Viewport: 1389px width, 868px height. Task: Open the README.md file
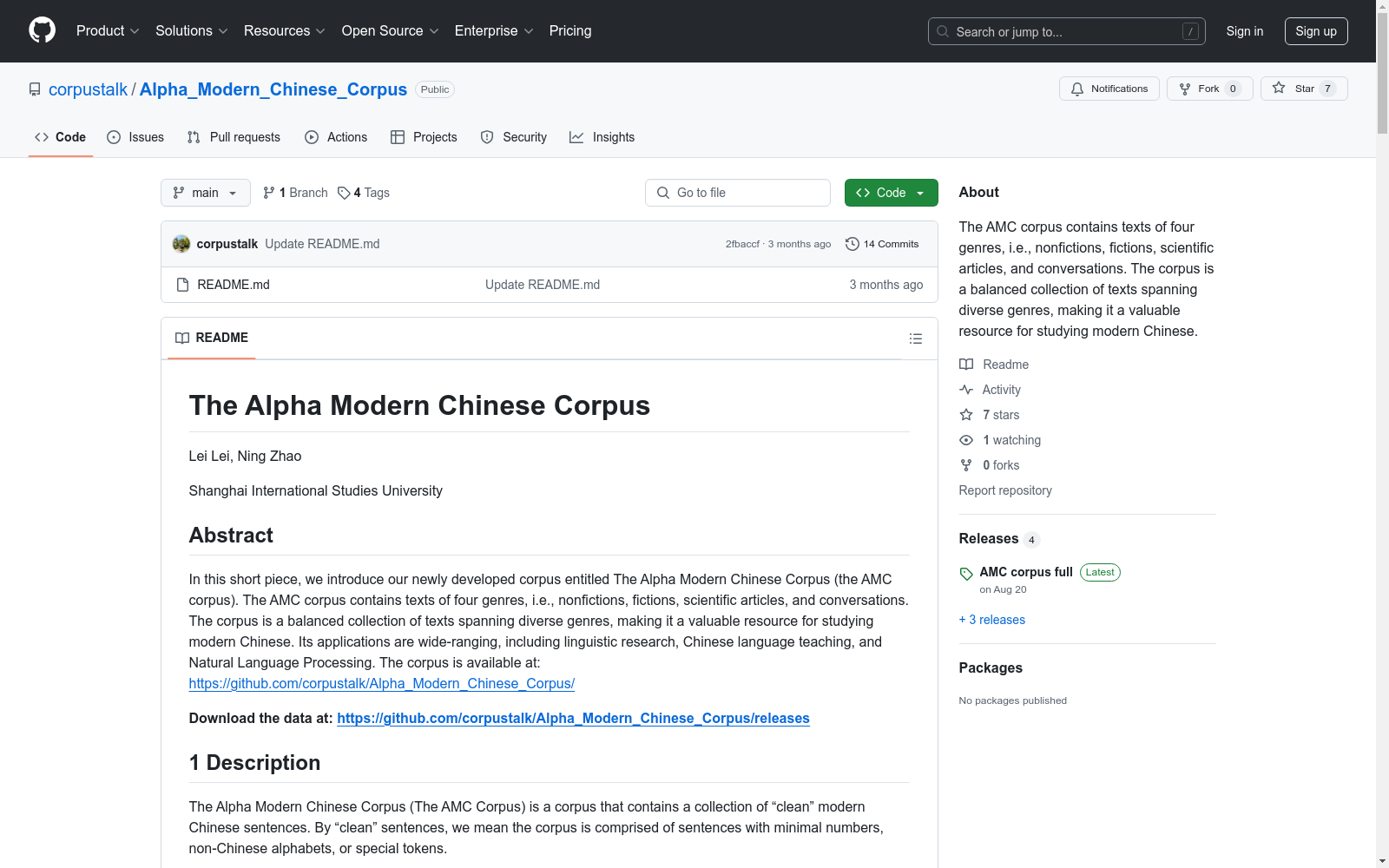pyautogui.click(x=234, y=285)
